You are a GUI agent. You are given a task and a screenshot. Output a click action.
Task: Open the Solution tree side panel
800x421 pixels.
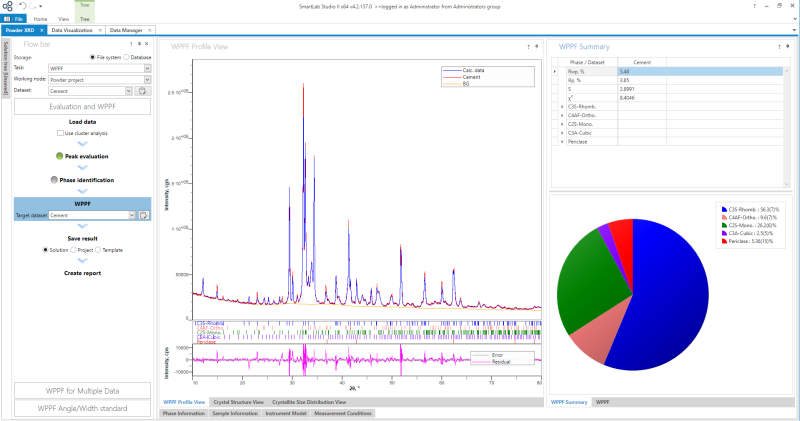pos(6,67)
